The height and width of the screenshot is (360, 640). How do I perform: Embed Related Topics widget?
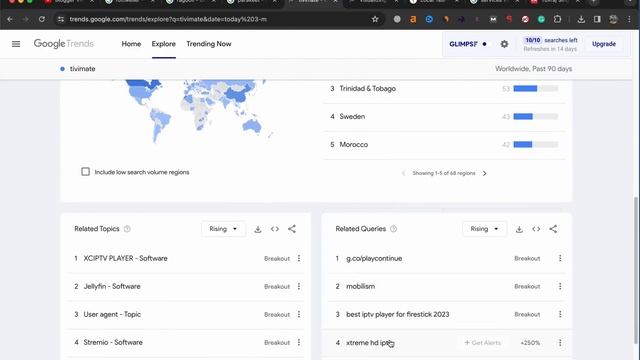coord(275,229)
